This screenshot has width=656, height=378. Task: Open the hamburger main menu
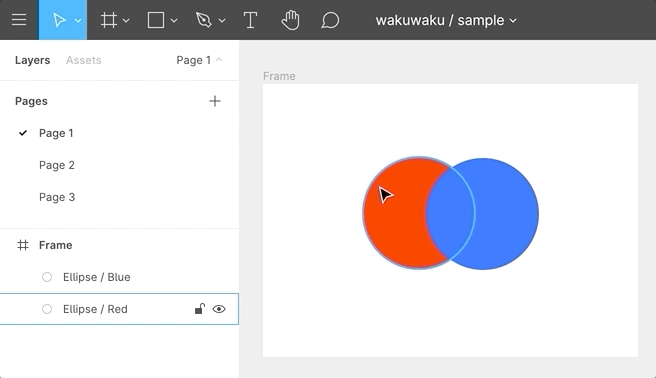(19, 20)
